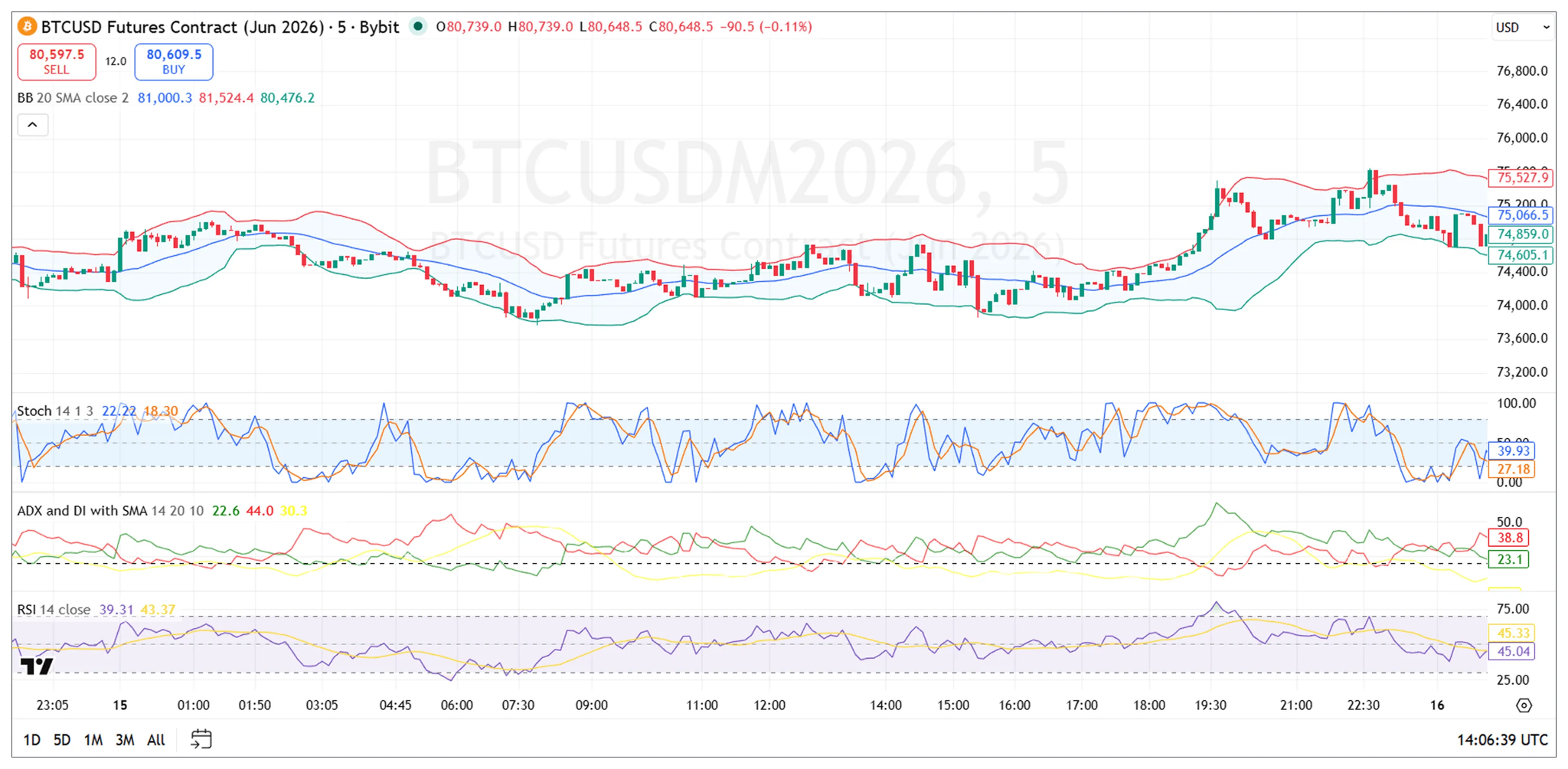The image size is (1568, 769).
Task: Select the 1D time range
Action: click(31, 740)
